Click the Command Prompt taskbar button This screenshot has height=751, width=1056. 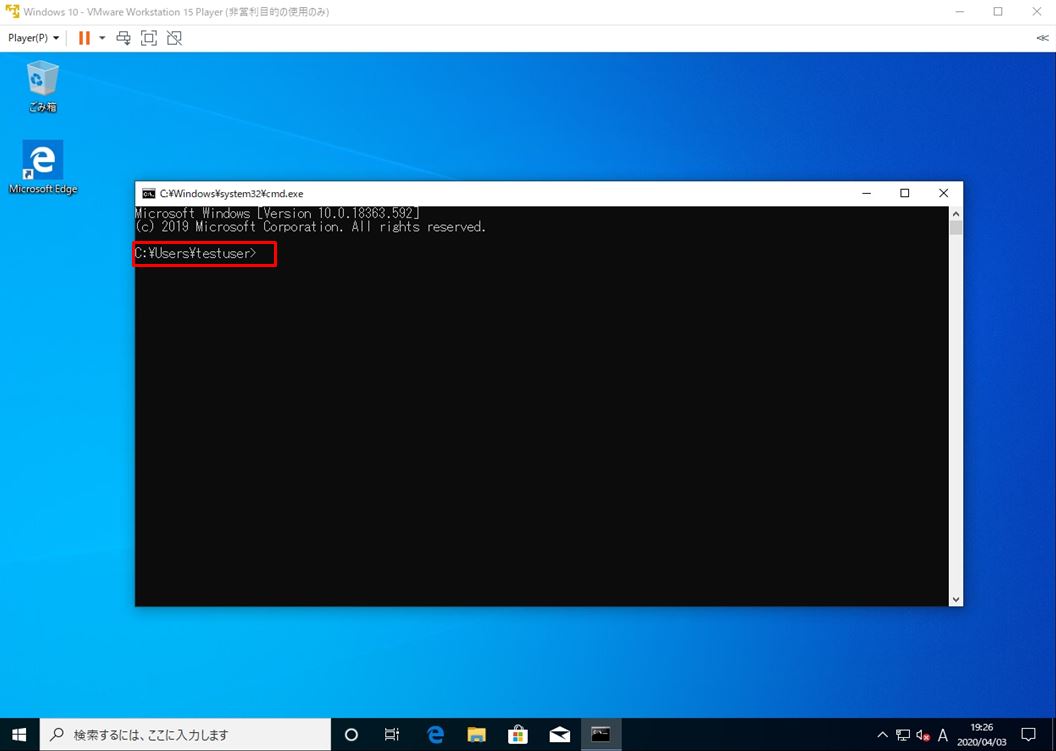coord(601,734)
